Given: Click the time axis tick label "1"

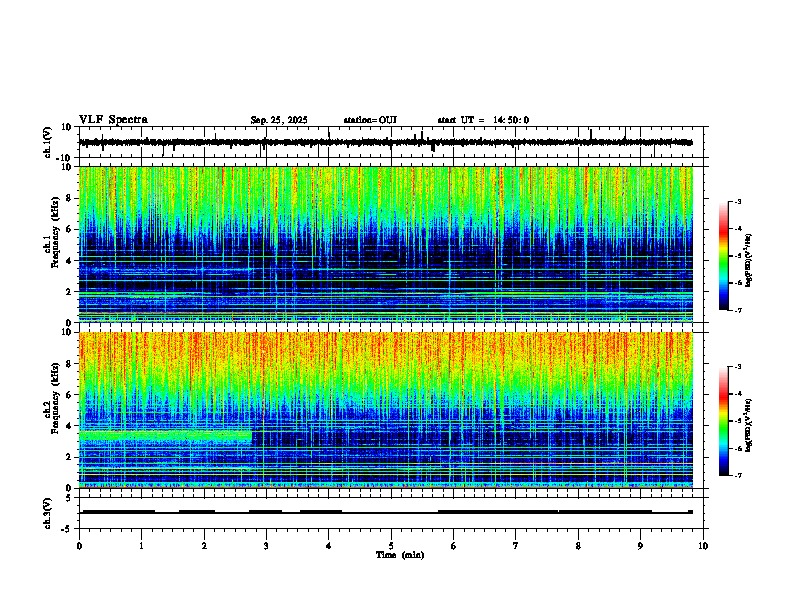Looking at the screenshot, I should [142, 546].
